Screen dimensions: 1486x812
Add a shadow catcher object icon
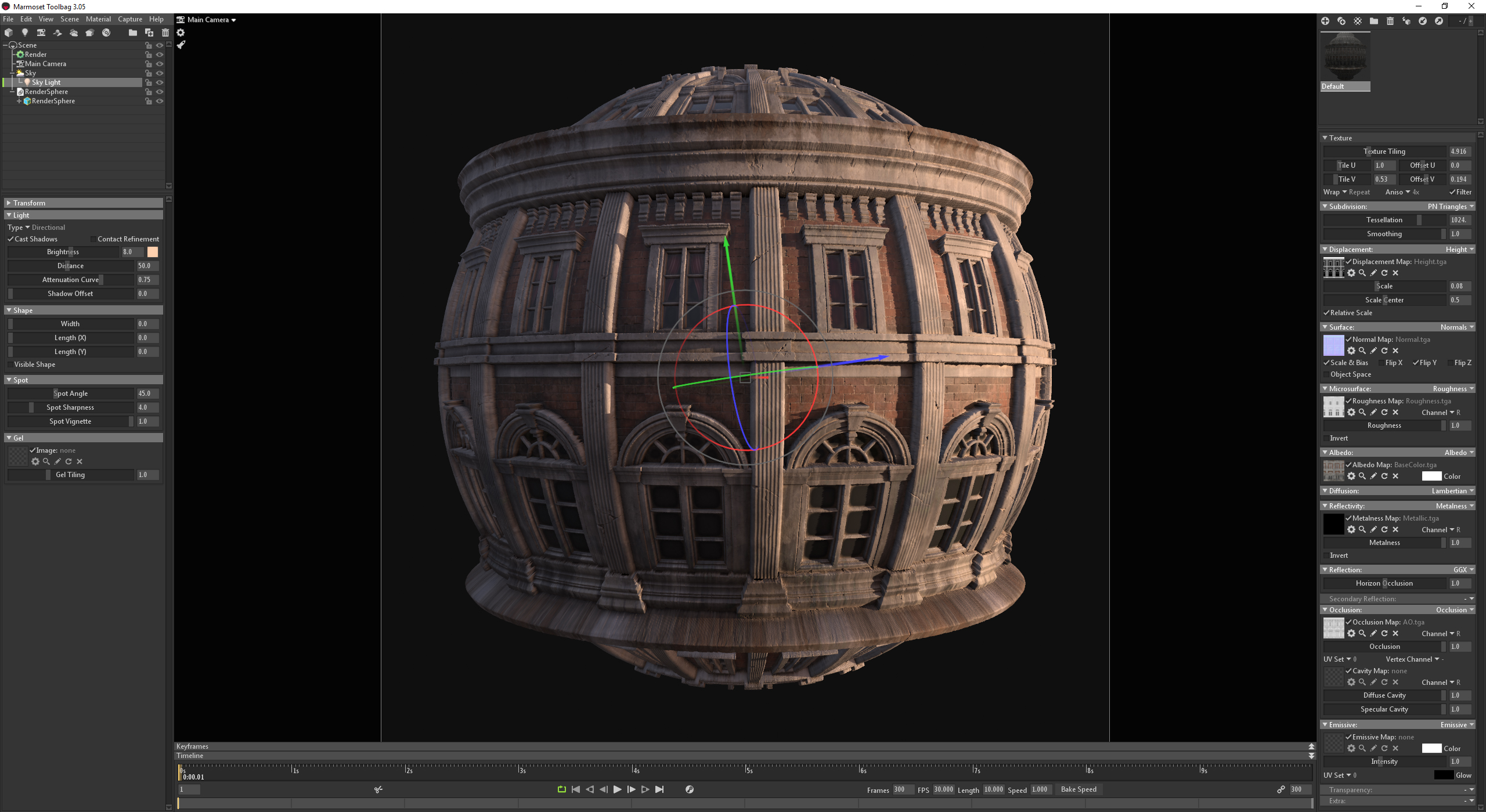[x=57, y=33]
